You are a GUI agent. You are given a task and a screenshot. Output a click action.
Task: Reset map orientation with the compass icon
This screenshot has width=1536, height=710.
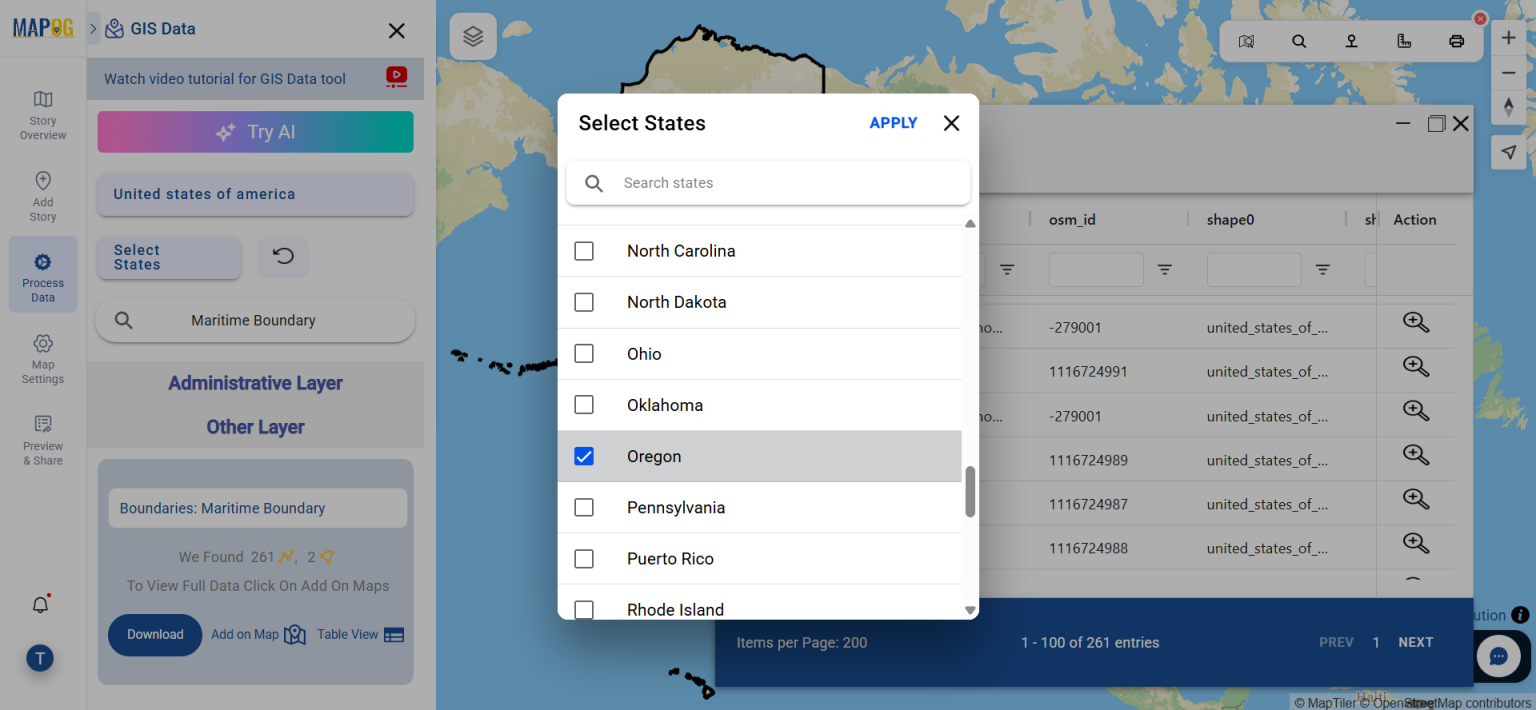coord(1508,107)
